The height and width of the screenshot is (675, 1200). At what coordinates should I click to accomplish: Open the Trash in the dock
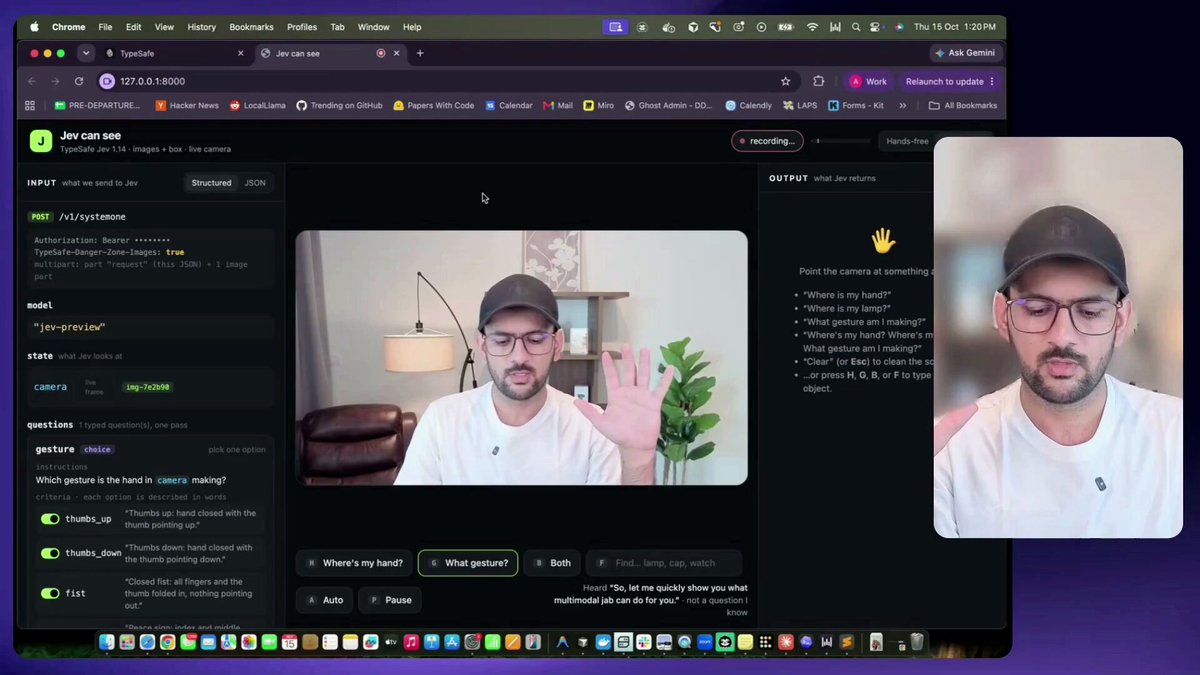[x=917, y=642]
